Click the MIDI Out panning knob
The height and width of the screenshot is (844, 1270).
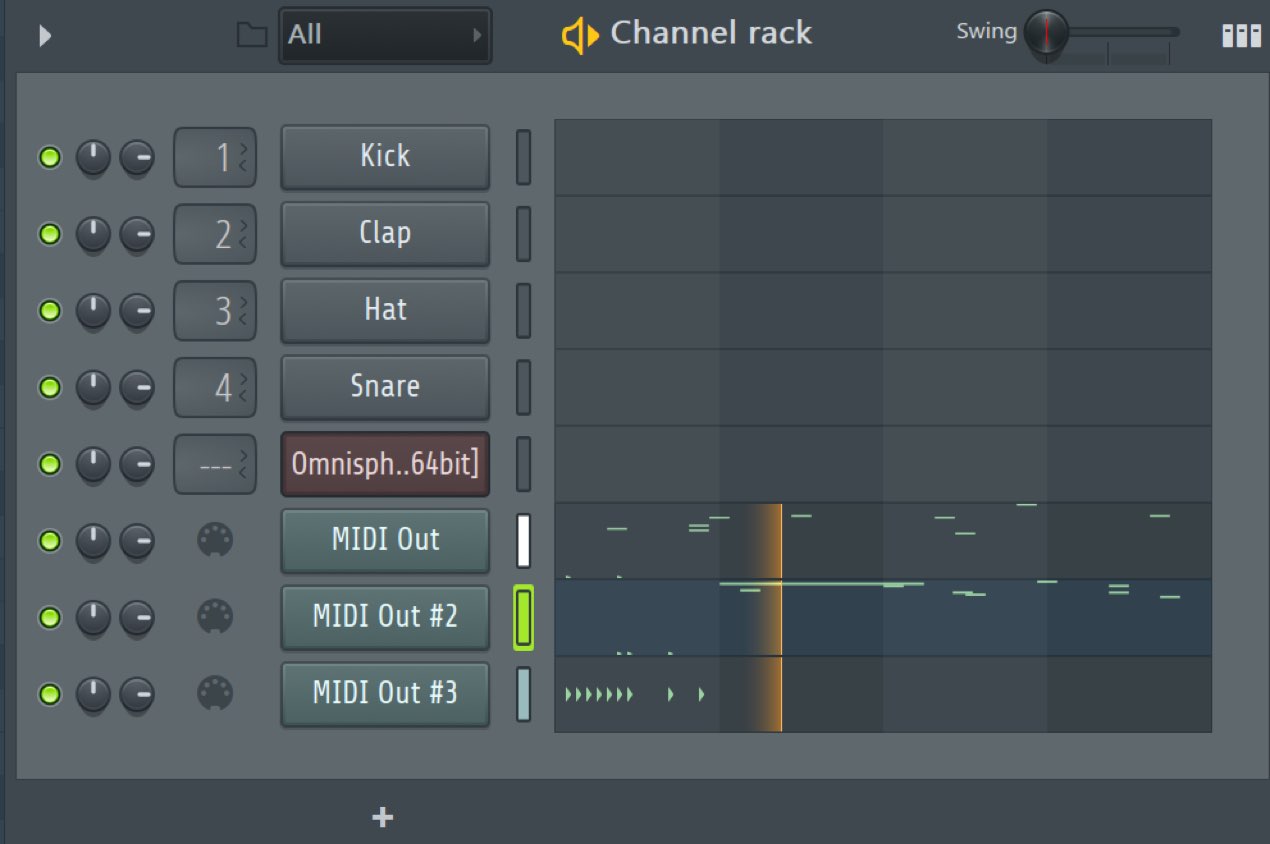tap(93, 541)
